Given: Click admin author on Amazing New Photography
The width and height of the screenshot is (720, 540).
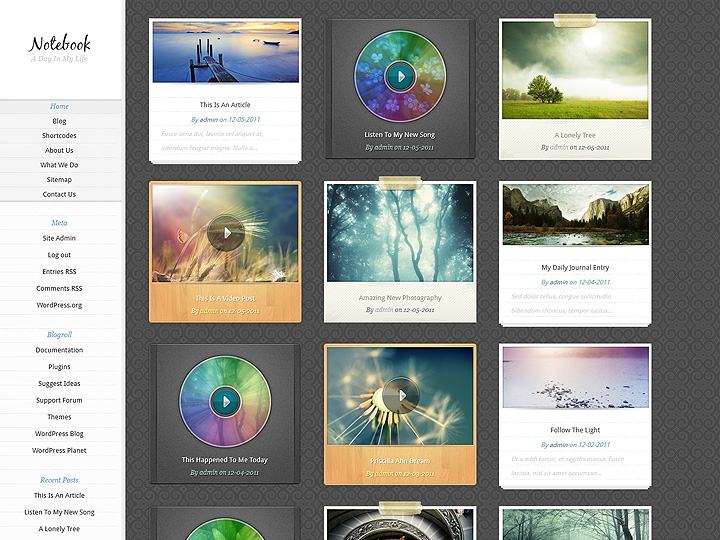Looking at the screenshot, I should [384, 310].
